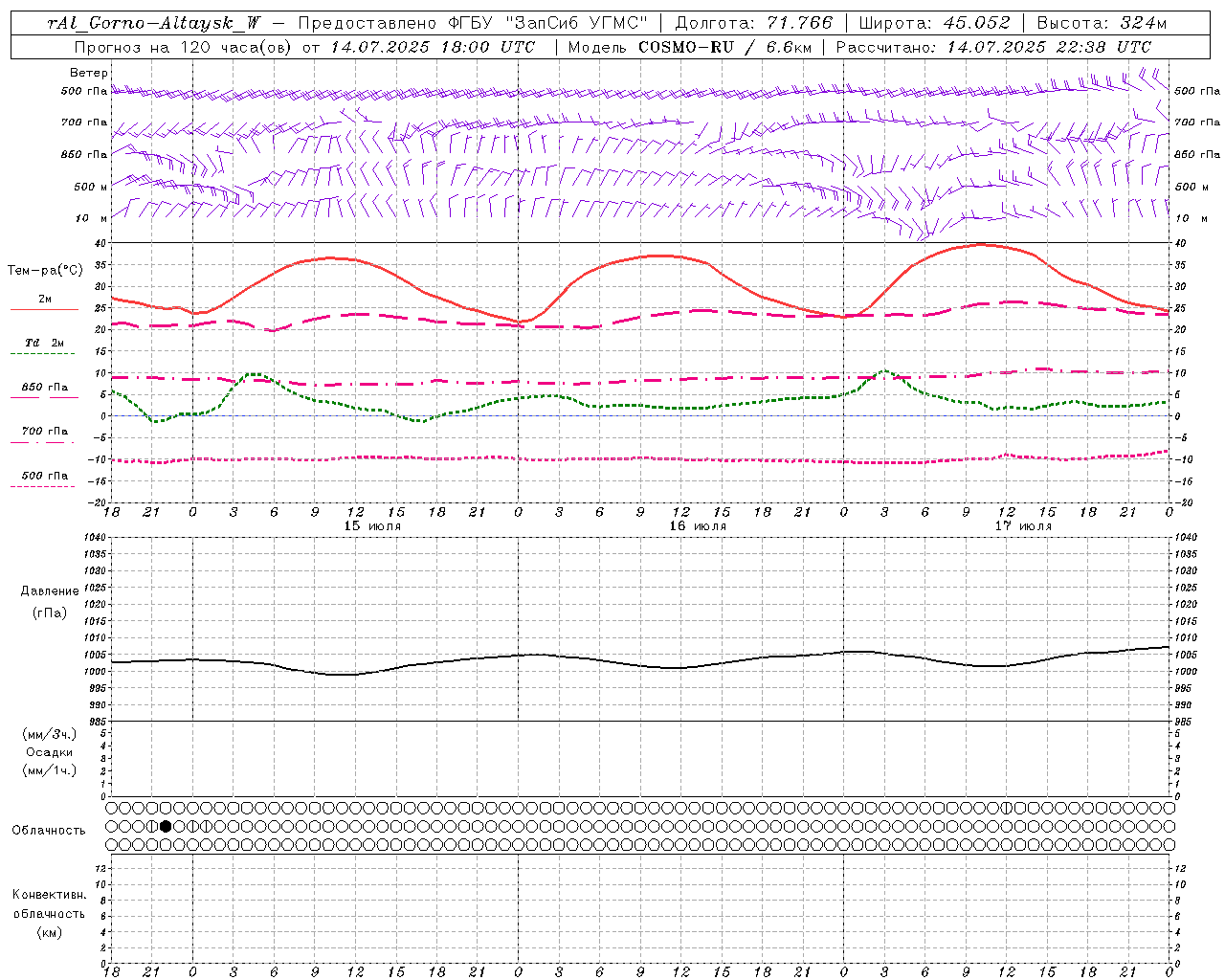Image resolution: width=1225 pixels, height=980 pixels.
Task: Click the Облачность cloudiness label
Action: [x=49, y=831]
